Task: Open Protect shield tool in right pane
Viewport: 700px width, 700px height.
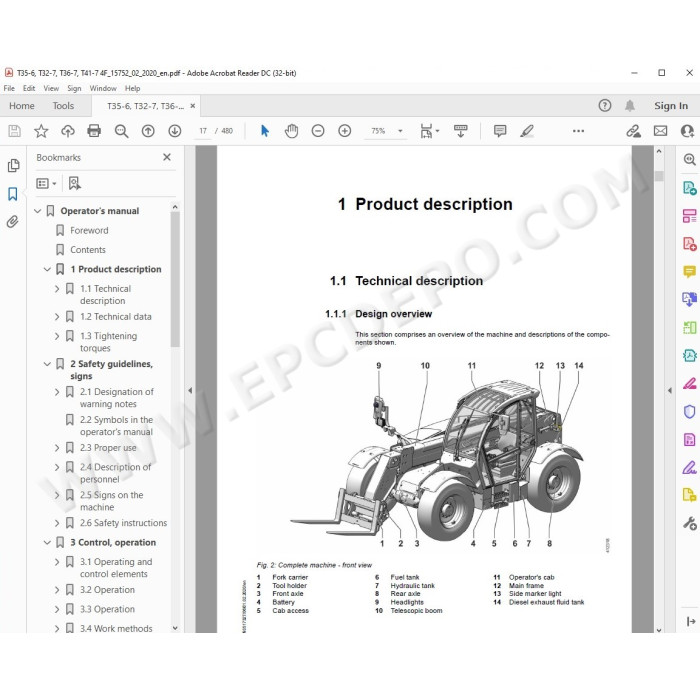Action: (x=689, y=411)
